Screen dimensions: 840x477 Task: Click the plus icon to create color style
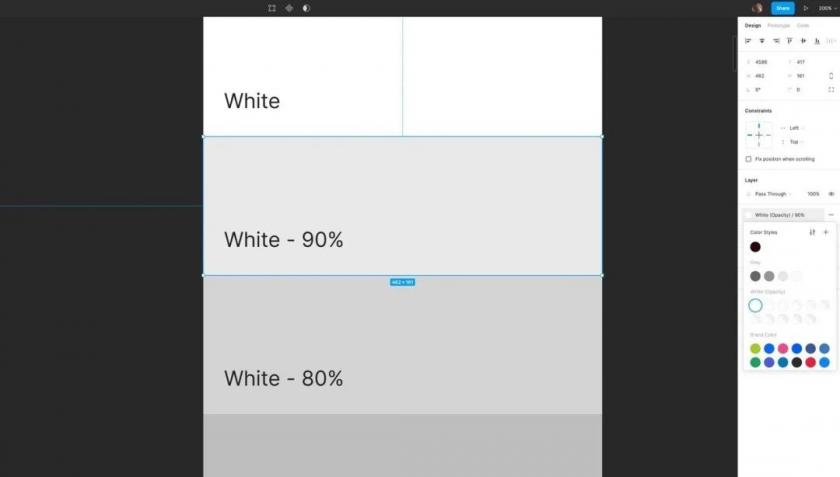point(826,232)
